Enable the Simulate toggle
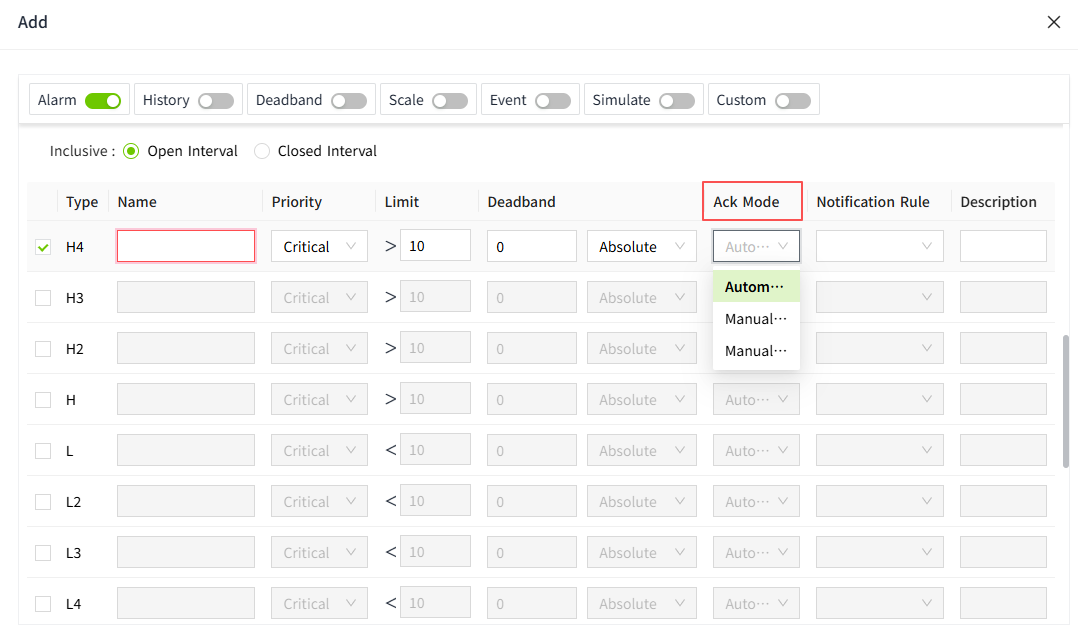The height and width of the screenshot is (629, 1078). point(676,100)
